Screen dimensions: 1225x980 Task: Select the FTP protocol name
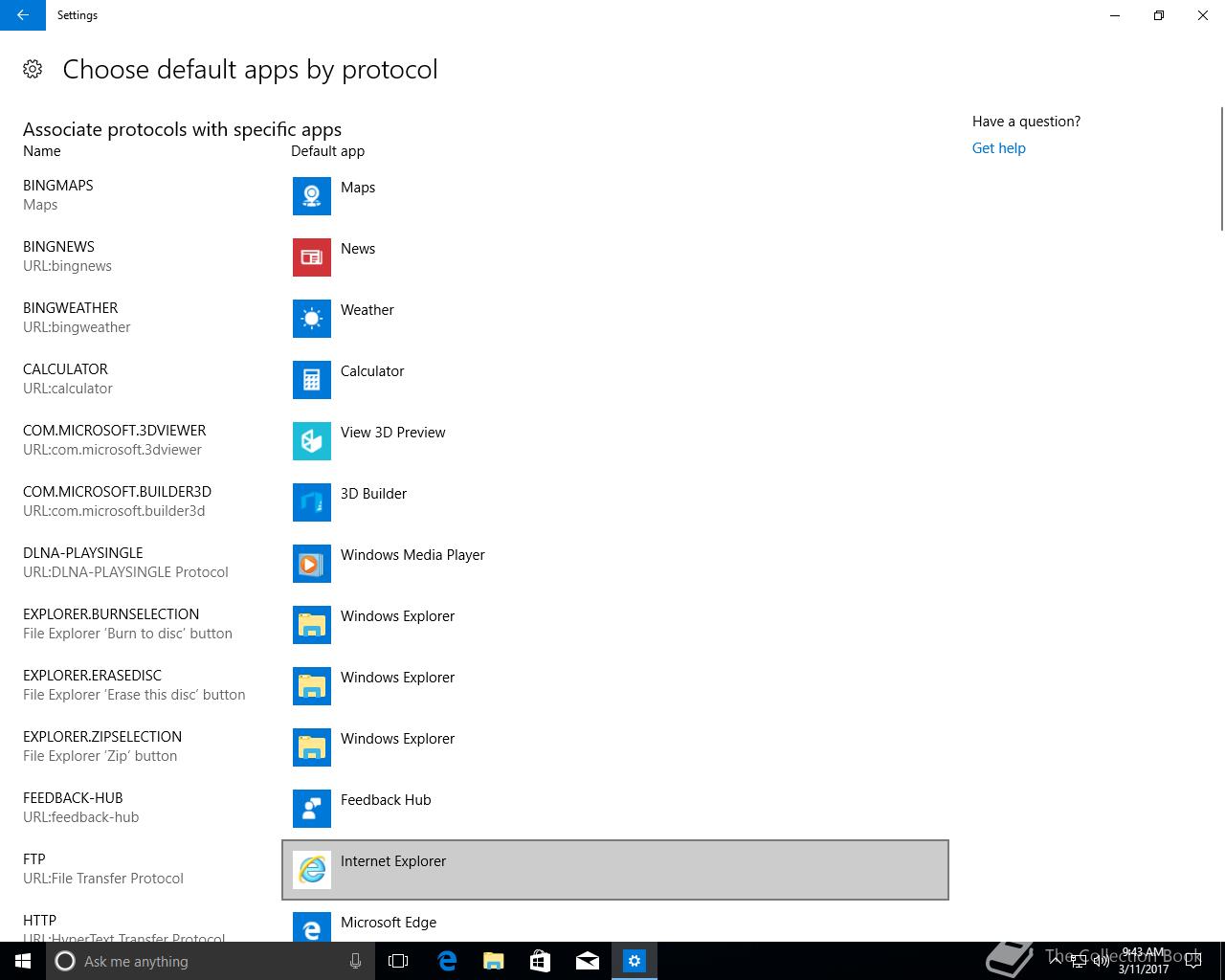point(34,859)
